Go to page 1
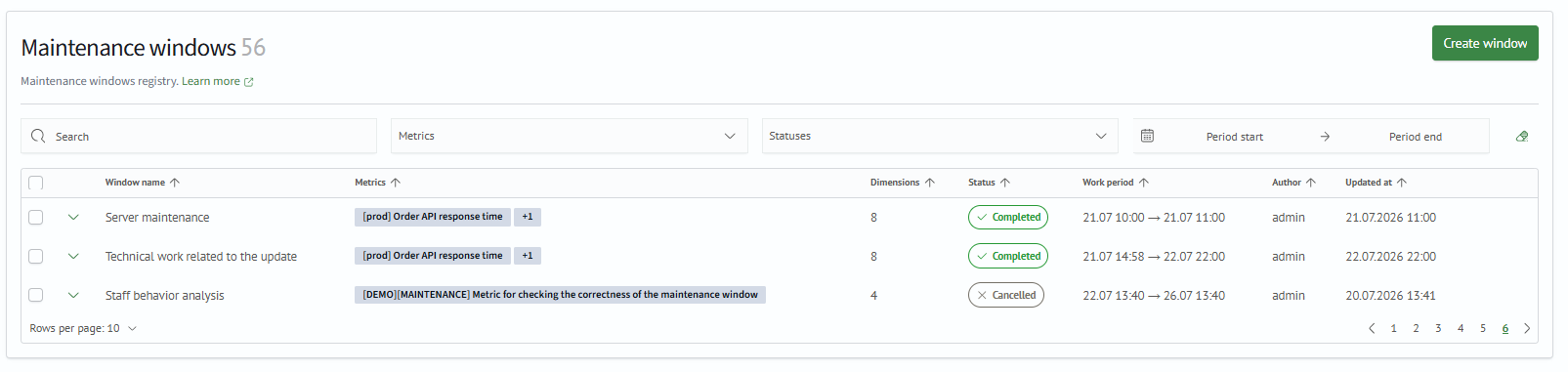The width and height of the screenshot is (1568, 372). click(x=1394, y=328)
